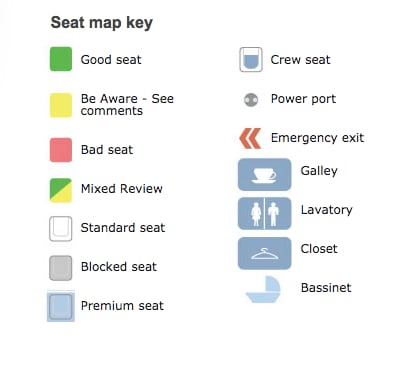Click the Emergency exit double arrow icon

pos(250,138)
